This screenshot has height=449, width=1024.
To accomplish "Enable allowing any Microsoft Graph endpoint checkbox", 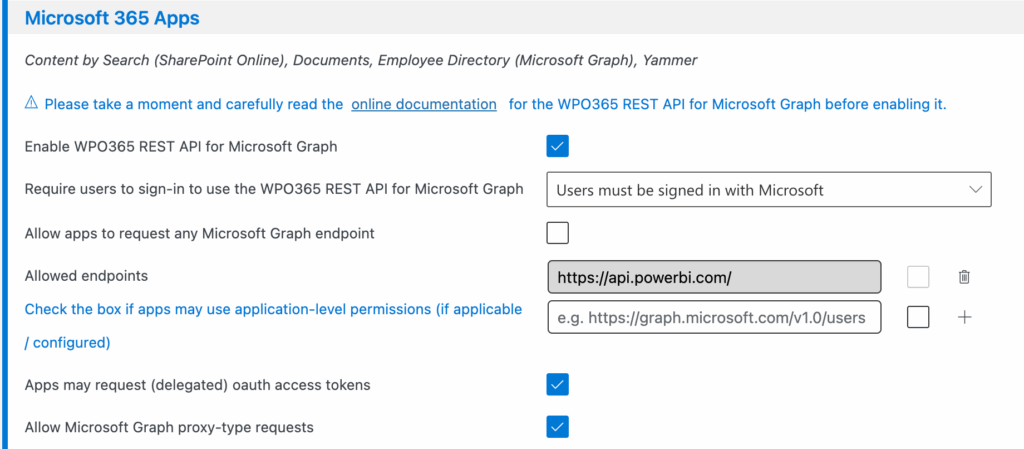I will pos(557,234).
